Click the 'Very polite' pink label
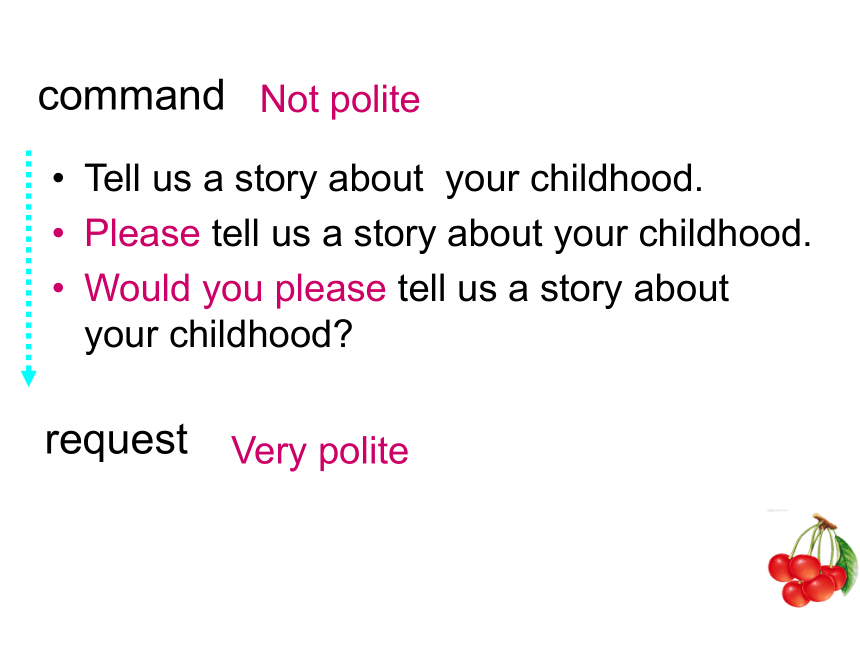The height and width of the screenshot is (645, 860). tap(320, 451)
